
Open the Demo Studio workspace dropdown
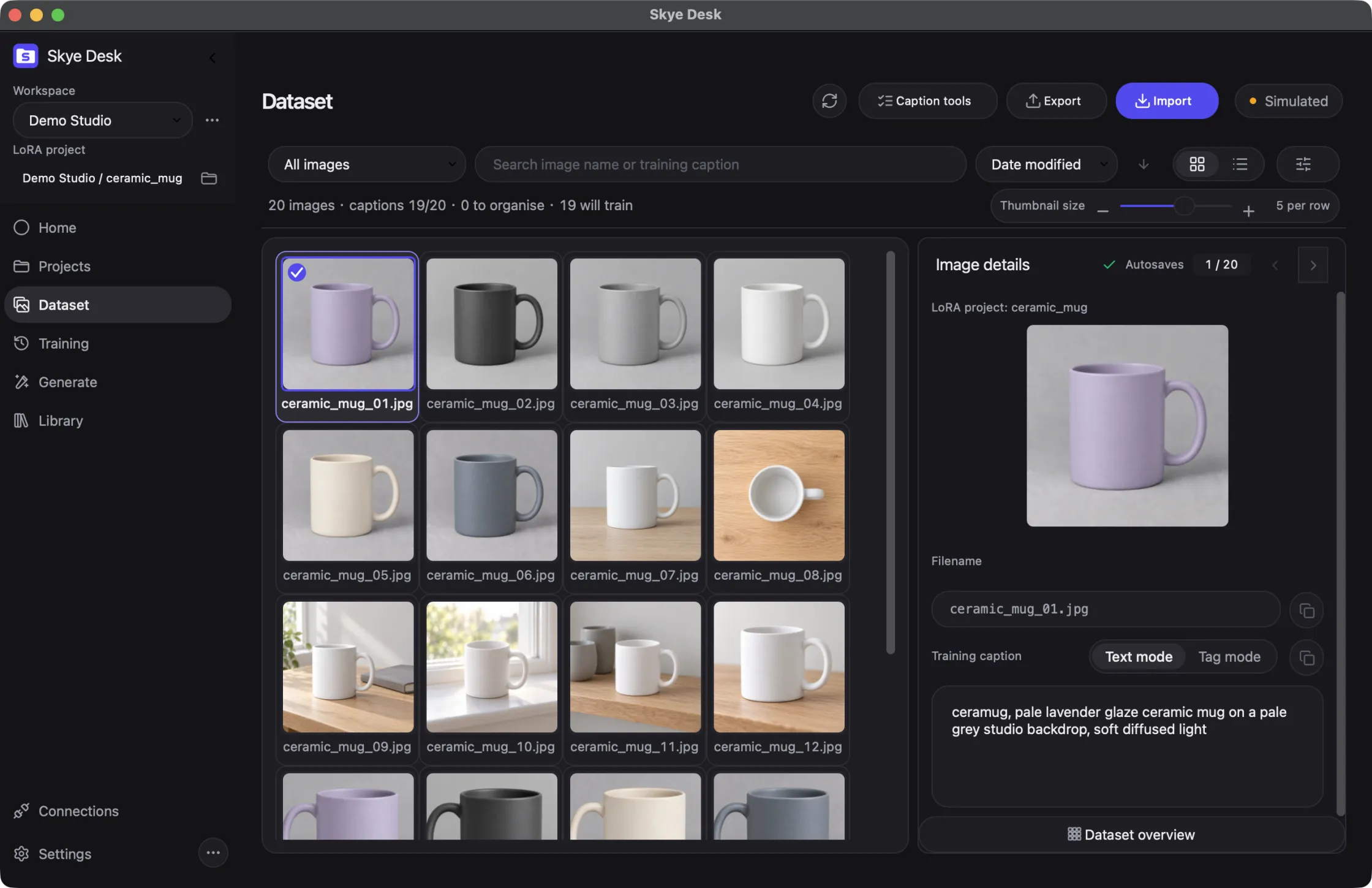point(103,120)
